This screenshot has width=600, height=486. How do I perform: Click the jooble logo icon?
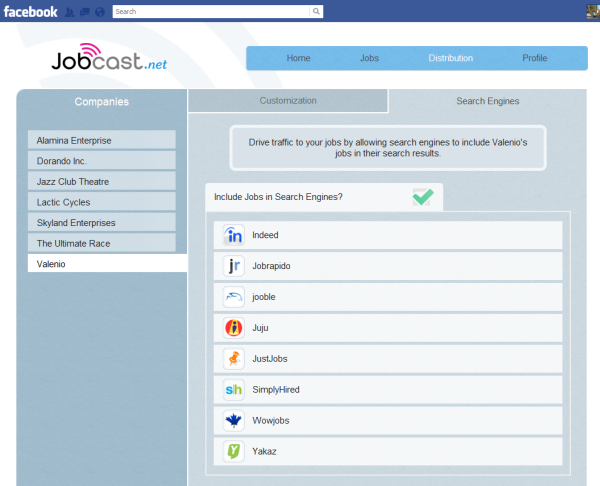(234, 297)
